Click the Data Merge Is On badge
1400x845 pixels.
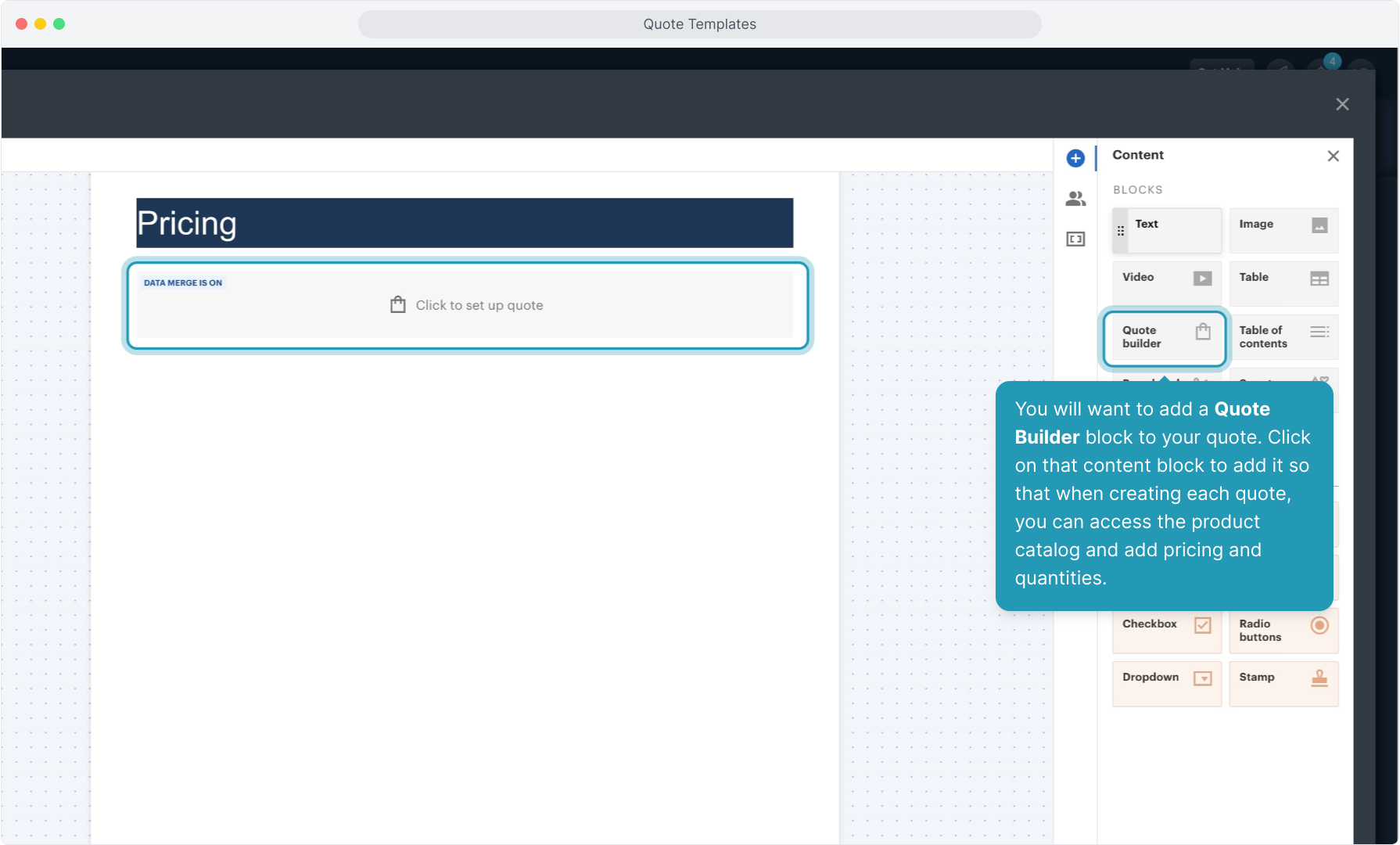pyautogui.click(x=183, y=283)
